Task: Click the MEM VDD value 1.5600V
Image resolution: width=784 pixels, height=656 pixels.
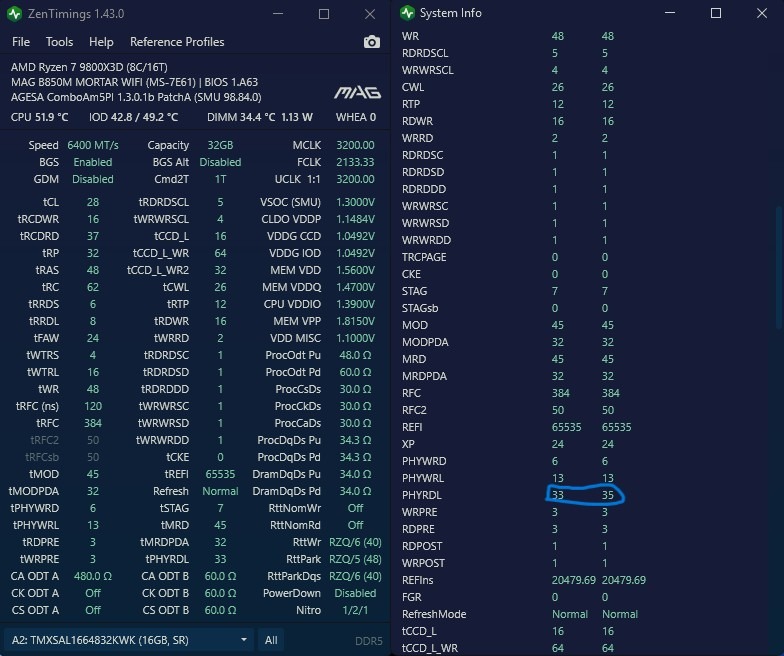Action: 356,270
